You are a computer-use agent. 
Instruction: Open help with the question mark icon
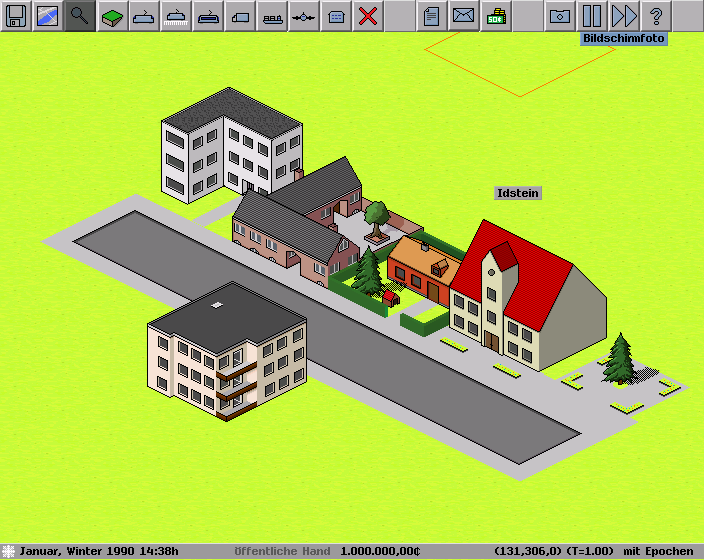point(656,16)
